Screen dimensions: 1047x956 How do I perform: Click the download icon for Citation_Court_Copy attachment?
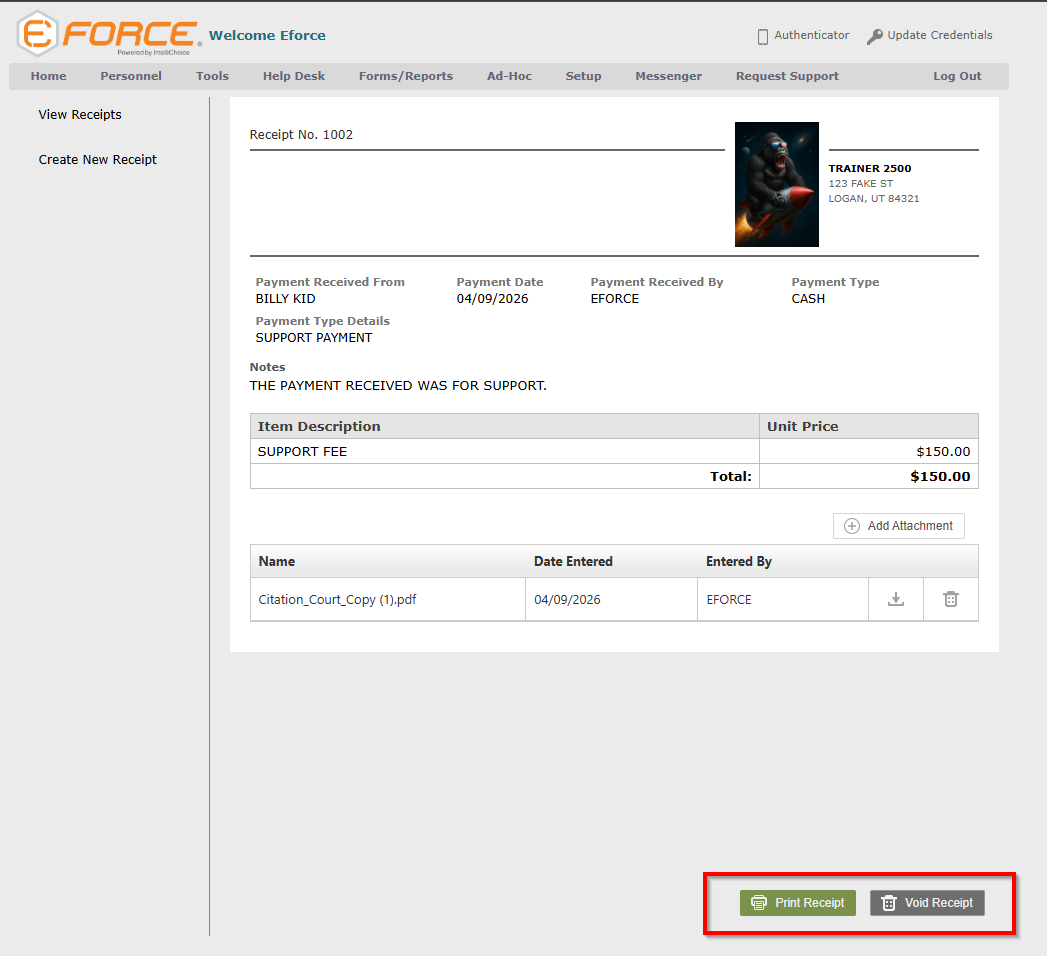pyautogui.click(x=896, y=599)
